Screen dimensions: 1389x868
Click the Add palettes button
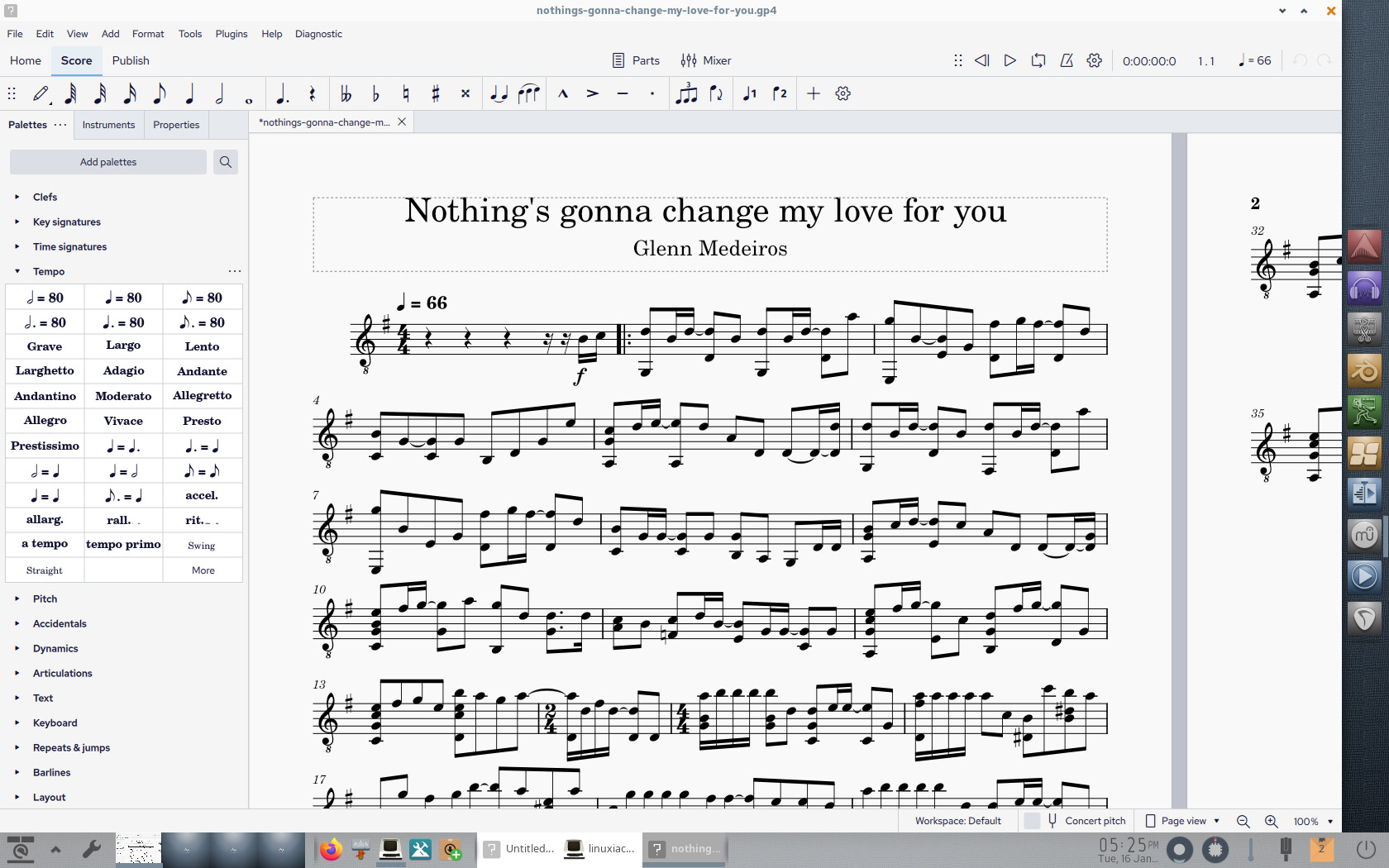108,162
